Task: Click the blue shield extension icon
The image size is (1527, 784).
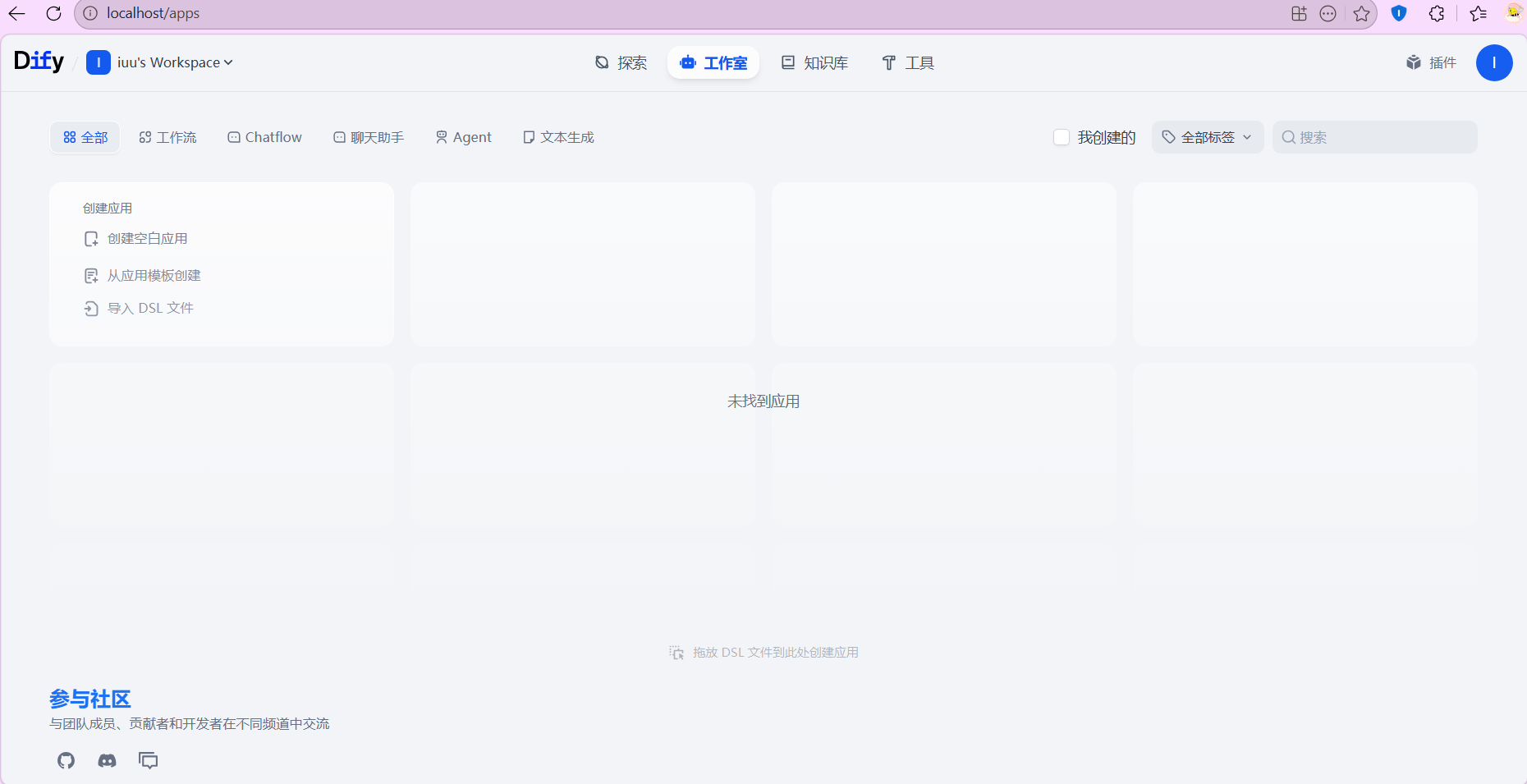Action: tap(1399, 13)
